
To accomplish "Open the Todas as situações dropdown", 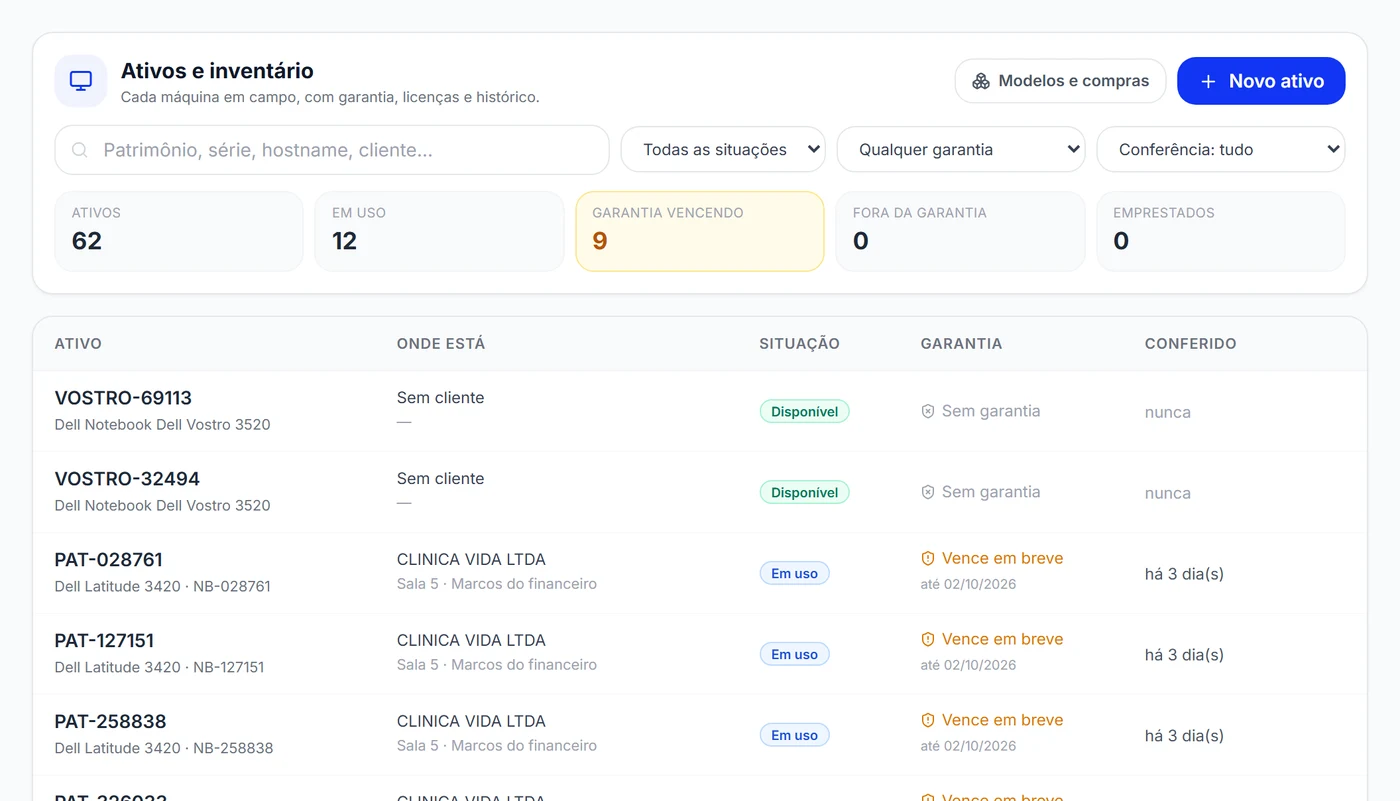I will [x=723, y=150].
